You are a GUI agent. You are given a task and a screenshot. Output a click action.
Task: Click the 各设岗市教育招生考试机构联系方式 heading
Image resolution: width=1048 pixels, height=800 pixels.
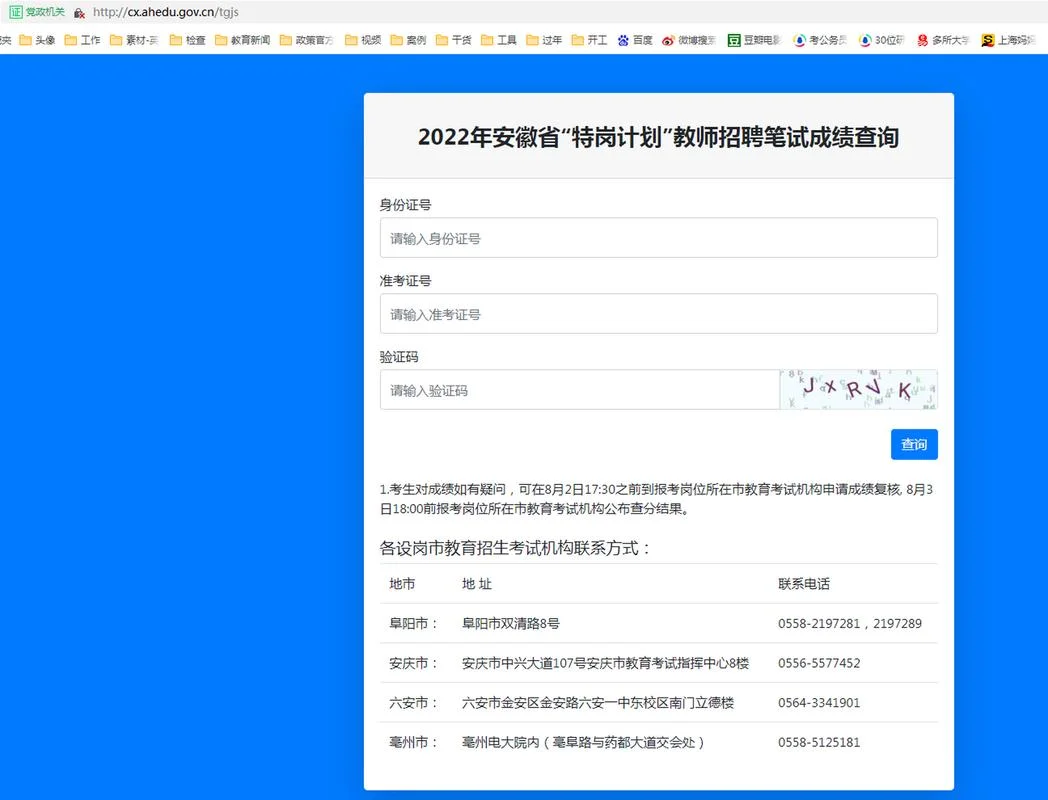point(515,548)
